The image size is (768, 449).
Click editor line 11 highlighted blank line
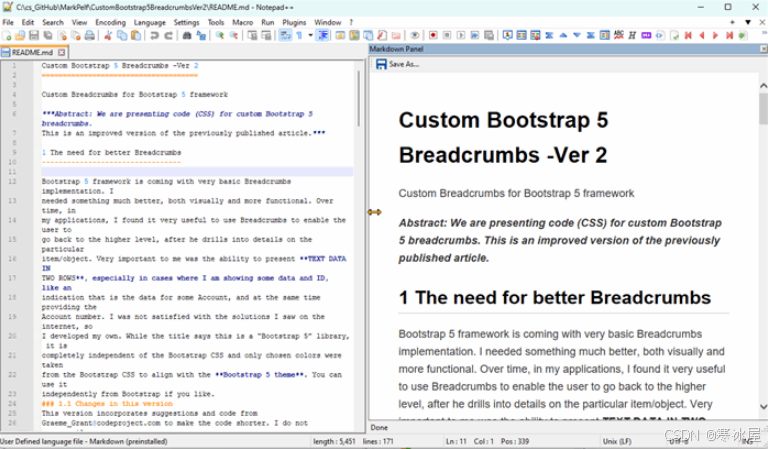tap(197, 172)
